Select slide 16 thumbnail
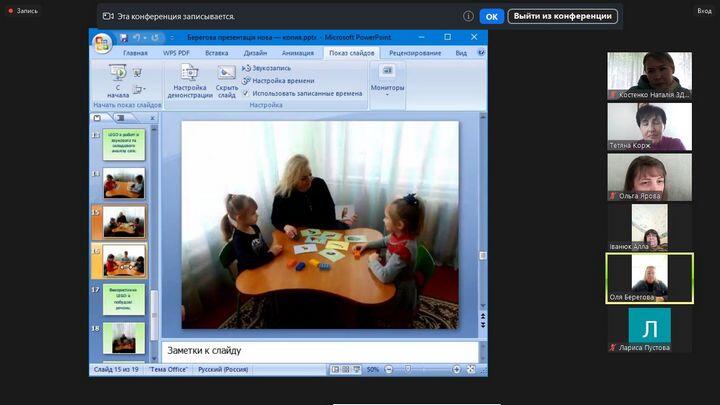 tap(124, 261)
